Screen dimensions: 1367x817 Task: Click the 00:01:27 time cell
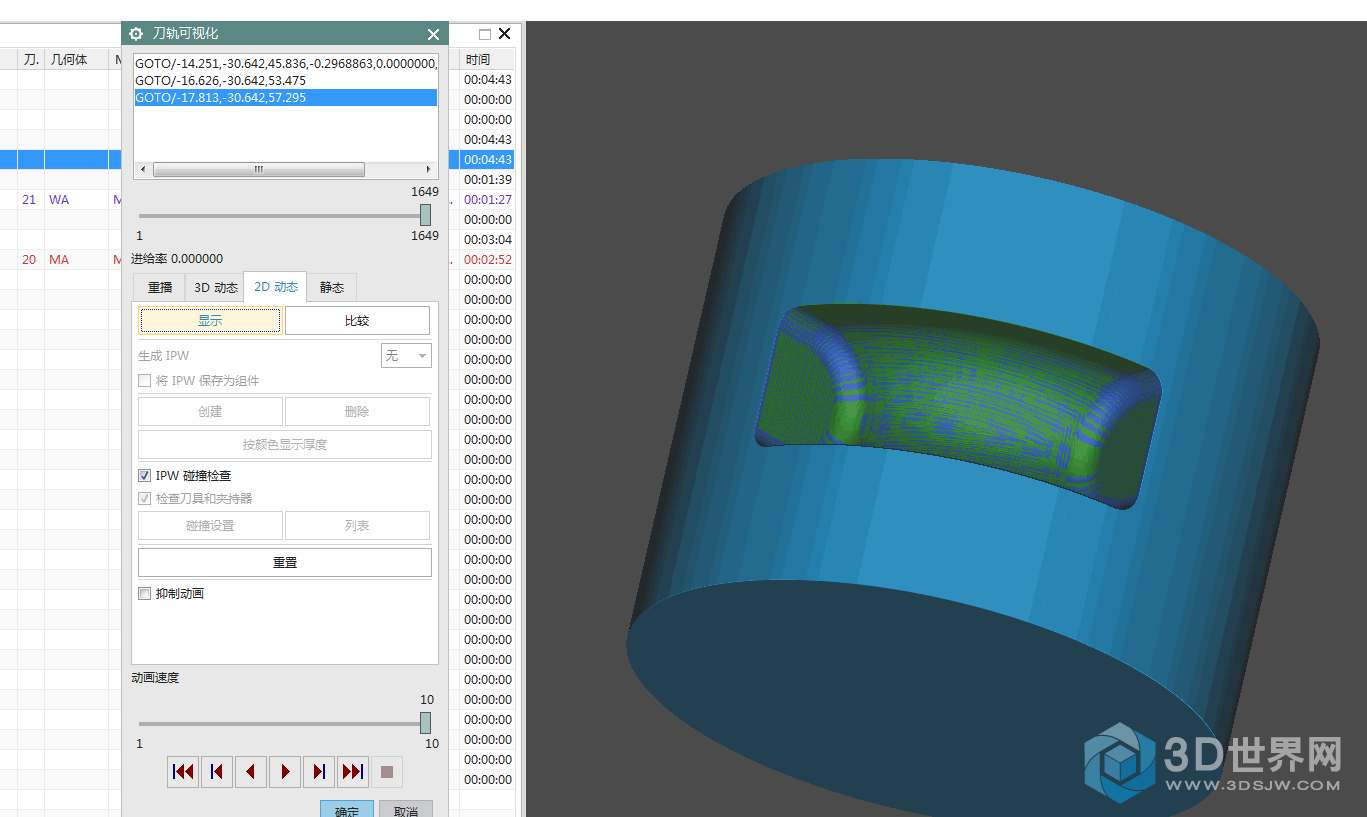[488, 200]
